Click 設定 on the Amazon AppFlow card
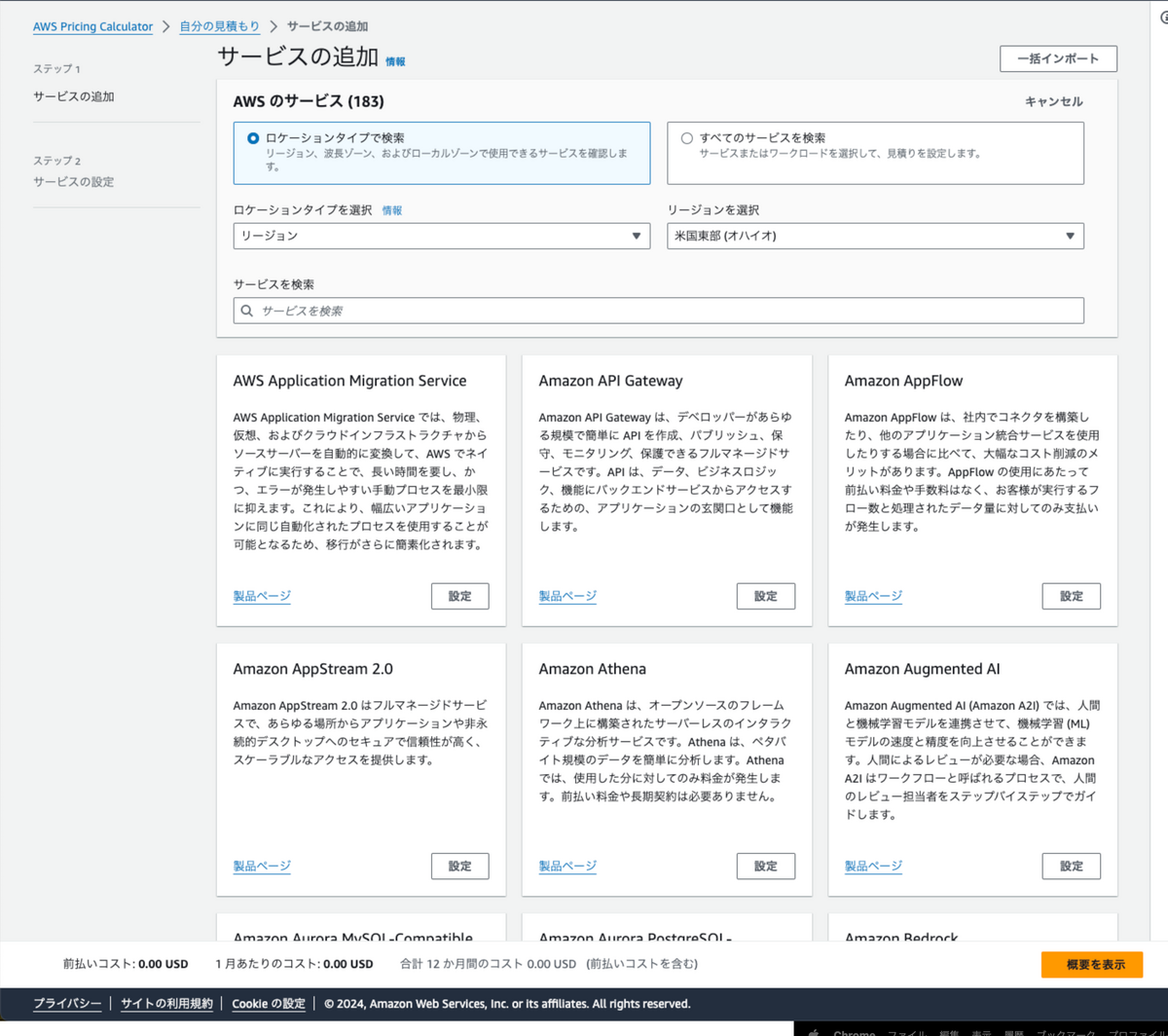1168x1036 pixels. 1072,596
